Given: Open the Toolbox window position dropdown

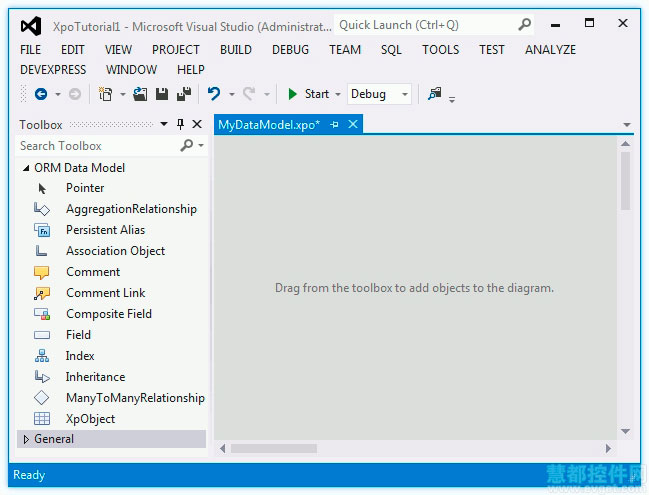Looking at the screenshot, I should (x=164, y=124).
